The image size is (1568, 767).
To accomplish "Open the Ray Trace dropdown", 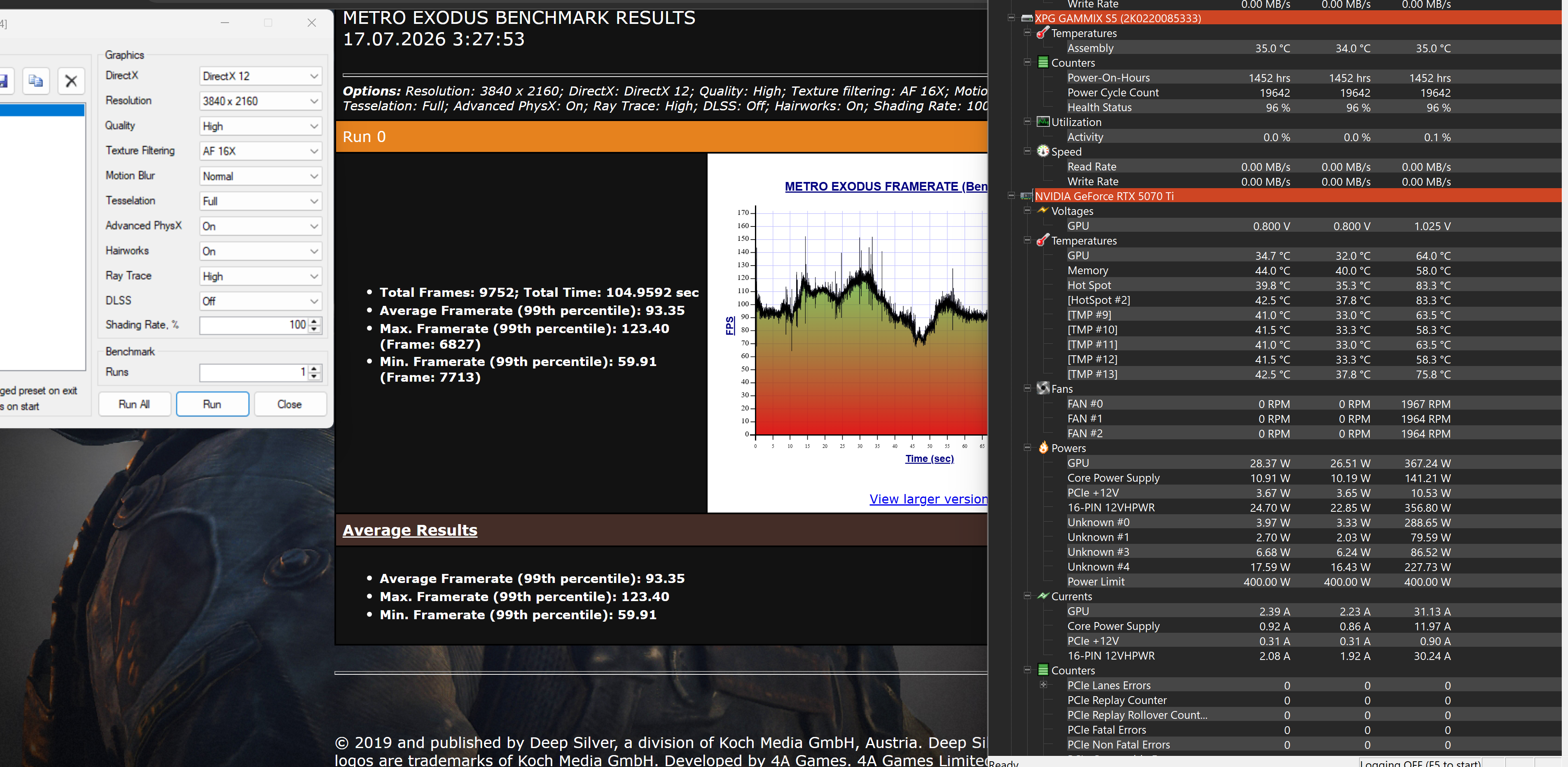I will click(x=261, y=276).
